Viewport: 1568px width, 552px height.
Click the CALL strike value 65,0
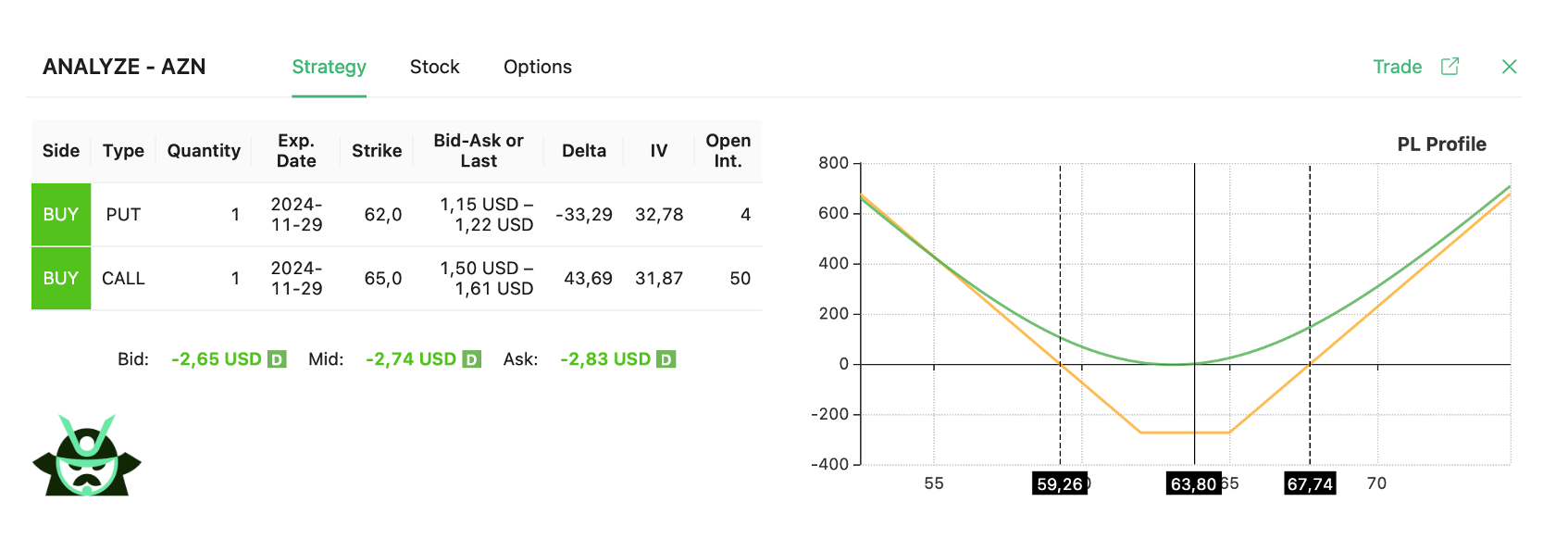coord(383,279)
